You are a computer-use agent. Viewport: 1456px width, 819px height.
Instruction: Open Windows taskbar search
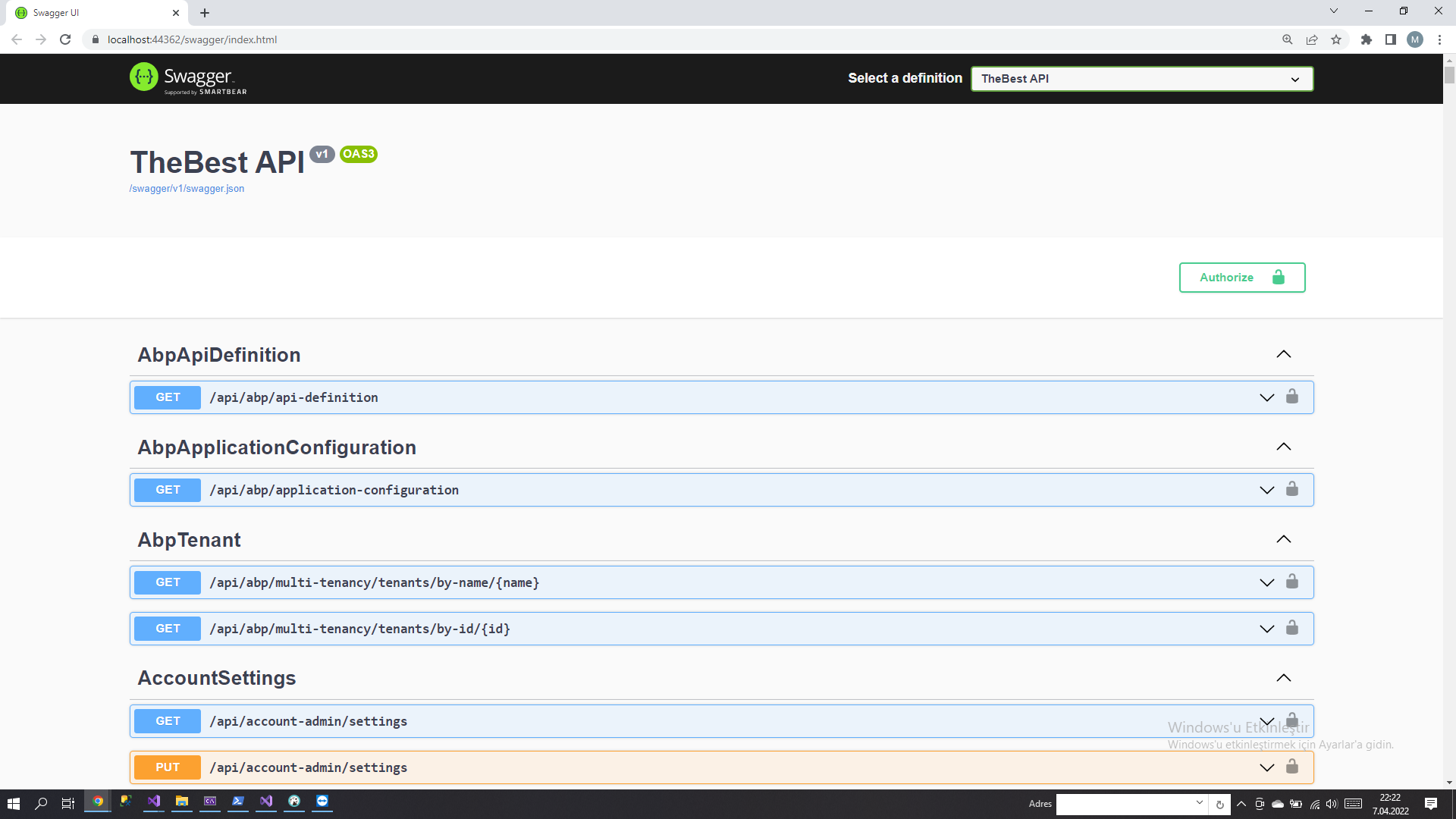pos(42,803)
